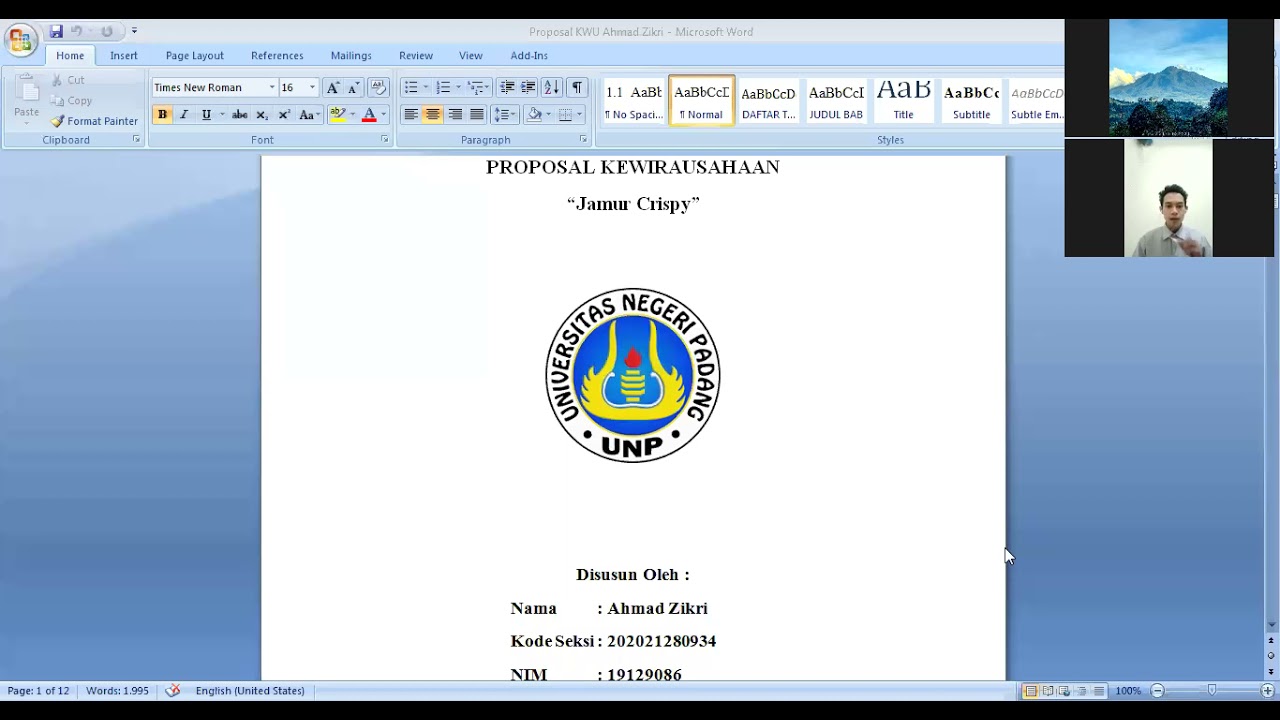The width and height of the screenshot is (1280, 720).
Task: Switch to Web Layout view
Action: point(1064,691)
